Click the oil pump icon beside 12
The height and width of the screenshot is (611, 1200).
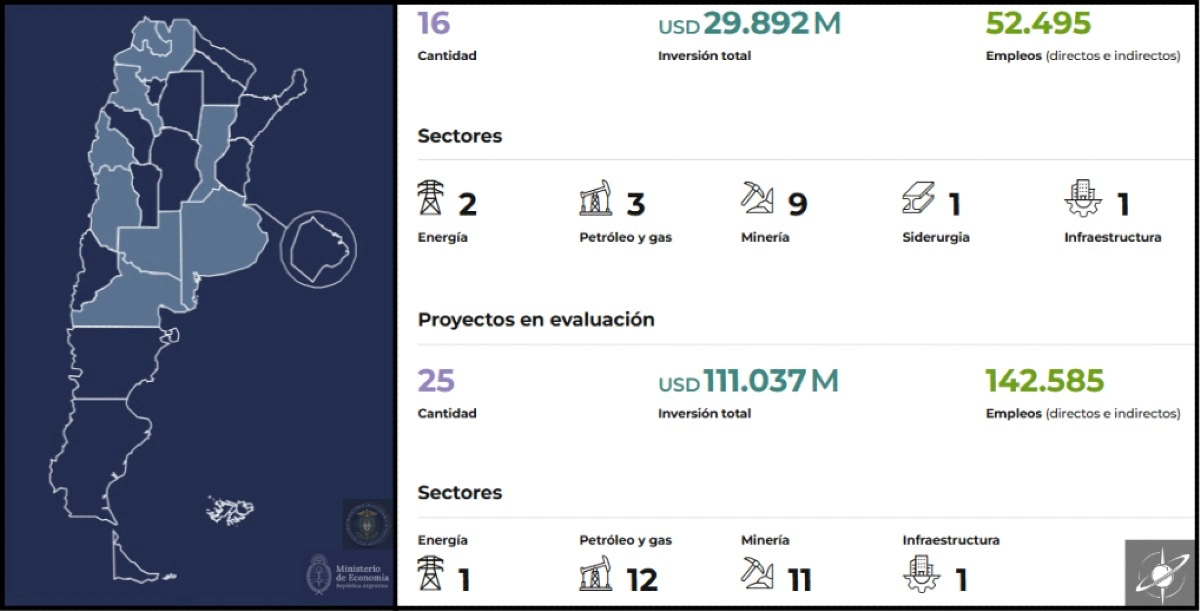click(x=595, y=573)
